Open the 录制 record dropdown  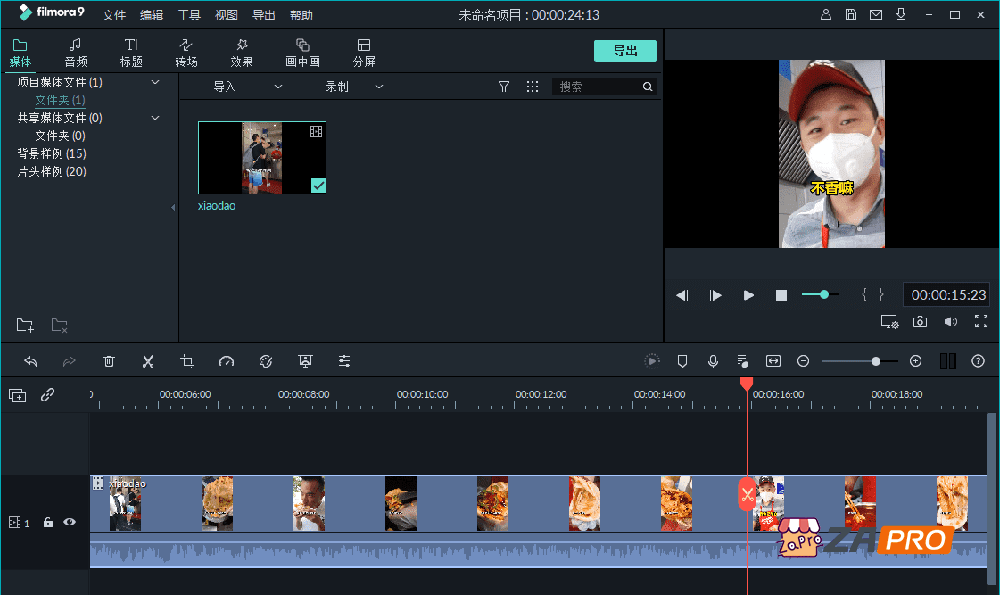tap(378, 86)
